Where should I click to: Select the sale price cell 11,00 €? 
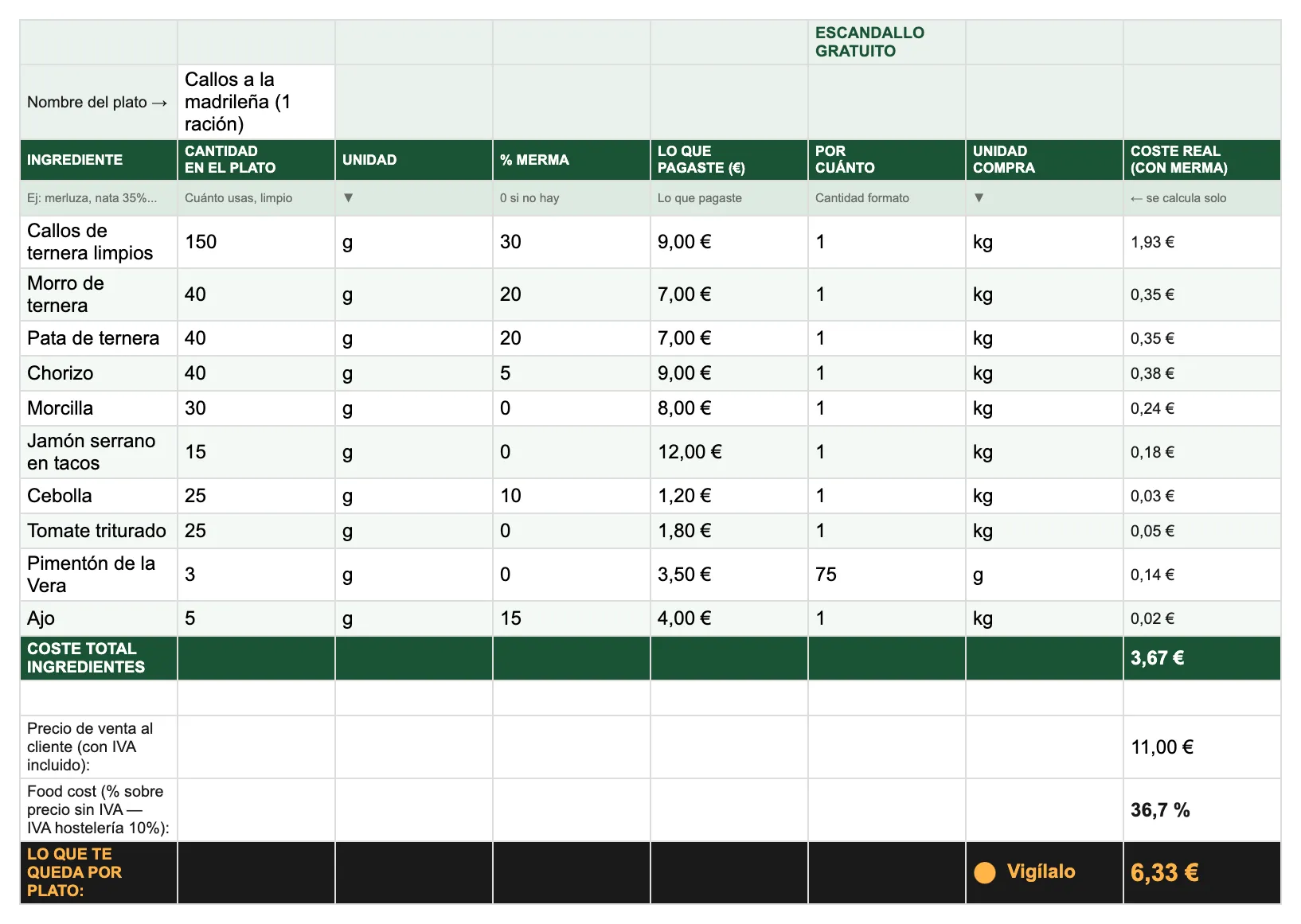[1201, 747]
